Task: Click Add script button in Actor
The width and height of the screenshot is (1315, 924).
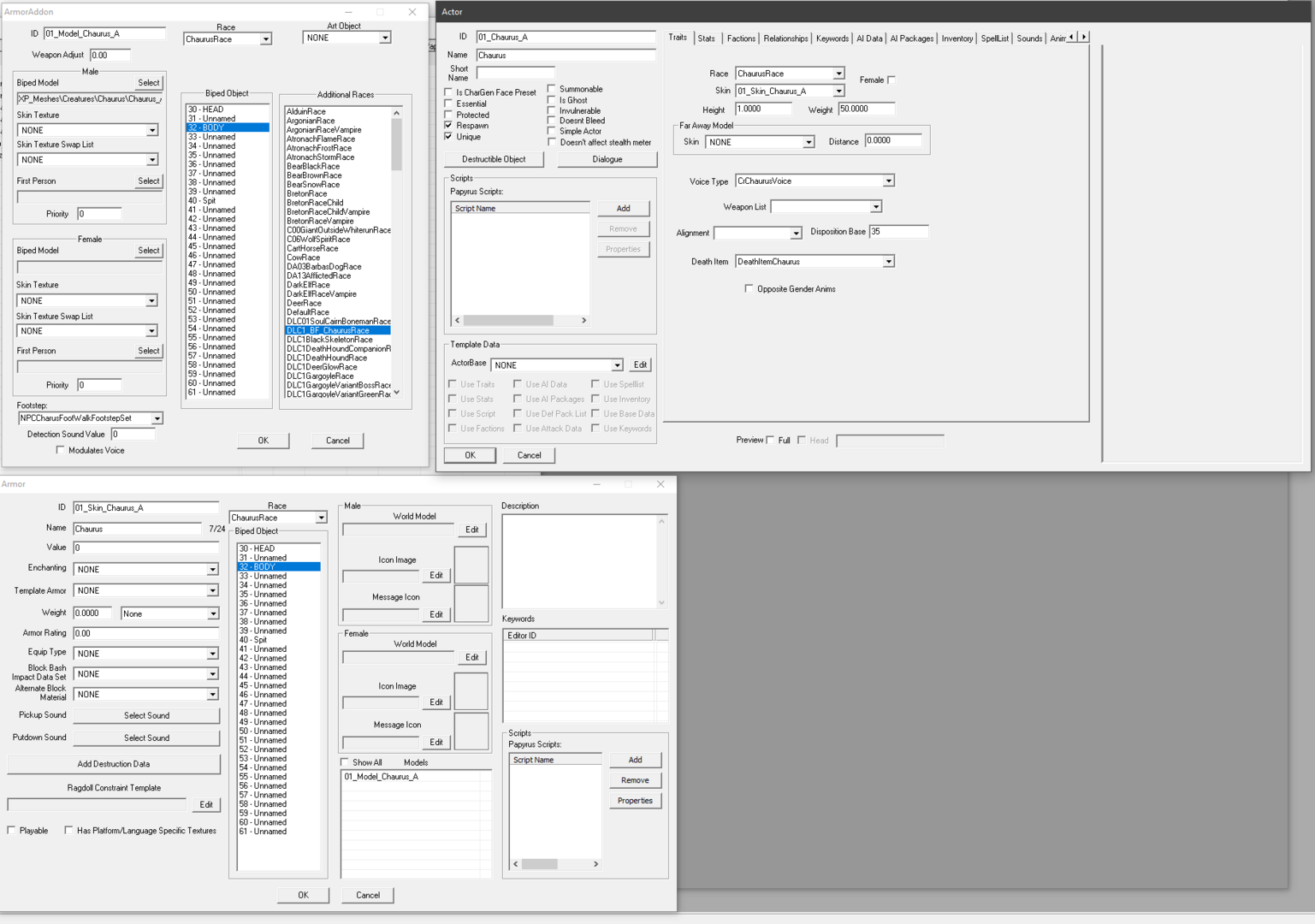Action: click(x=624, y=209)
